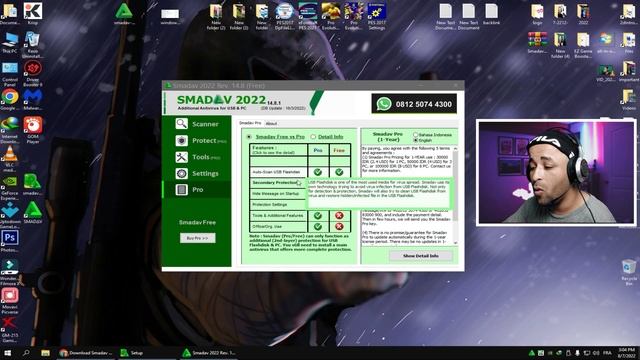640x360 pixels.
Task: Open the GeForce Experience desktop icon
Action: point(9,188)
